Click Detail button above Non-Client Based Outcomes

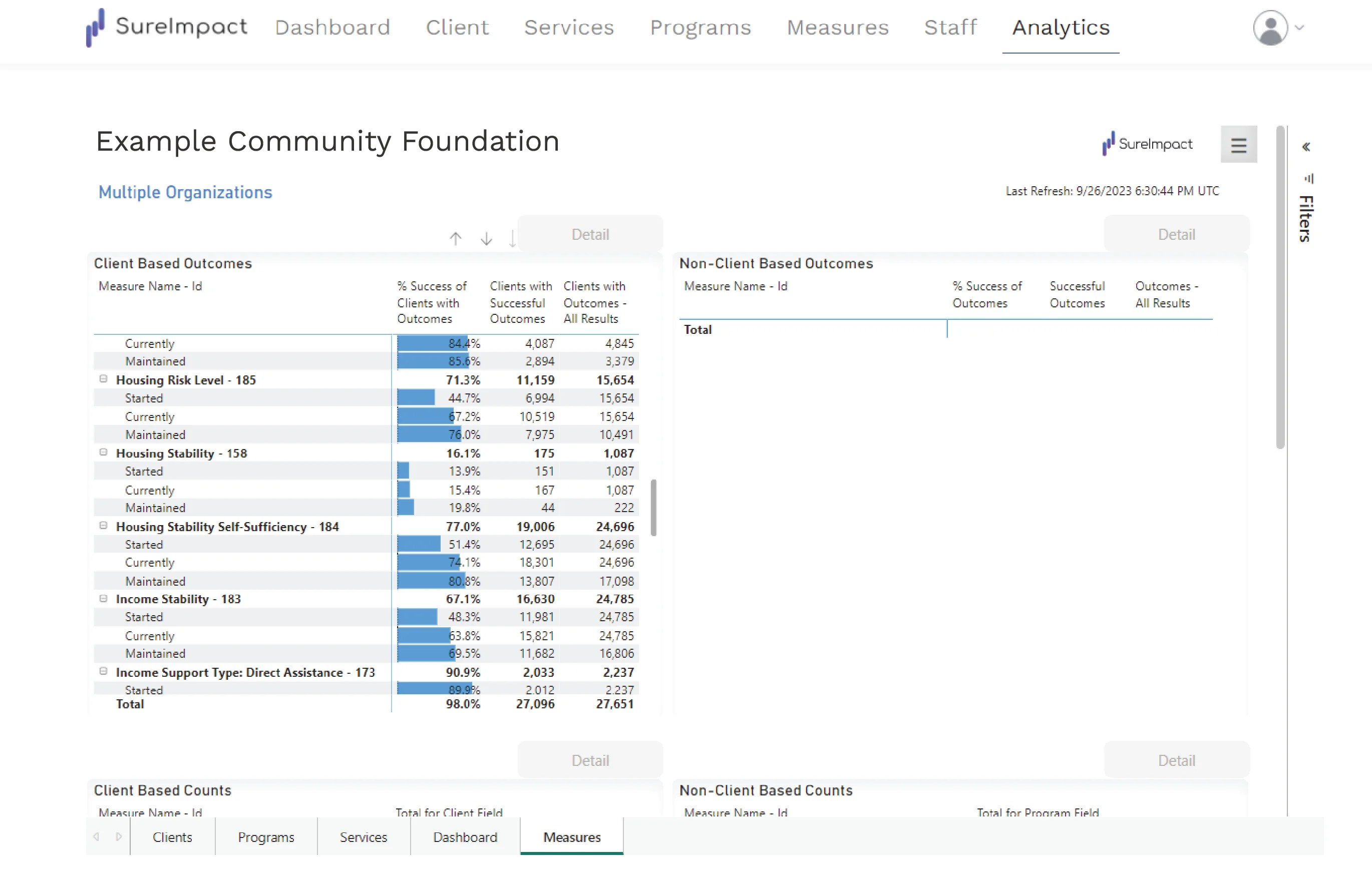(x=1177, y=234)
